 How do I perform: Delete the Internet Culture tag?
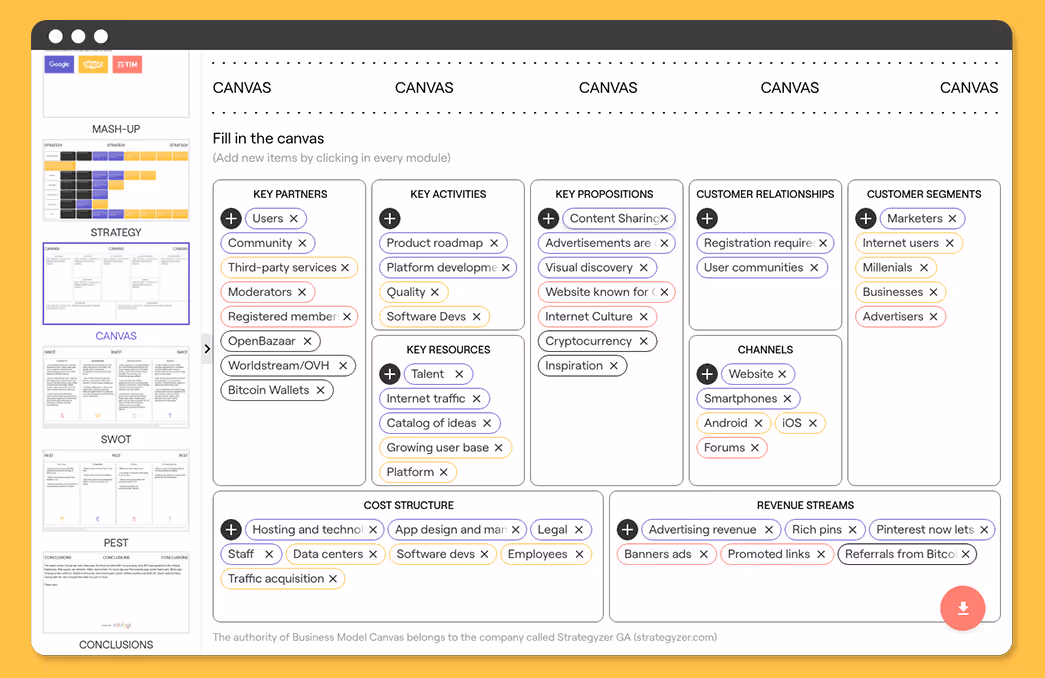pos(644,317)
